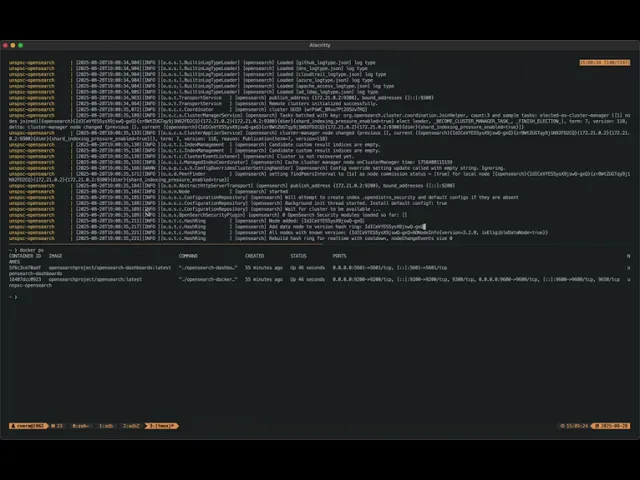The height and width of the screenshot is (480, 640).
Task: Click the 'CREATED' column header
Action: pyautogui.click(x=254, y=256)
